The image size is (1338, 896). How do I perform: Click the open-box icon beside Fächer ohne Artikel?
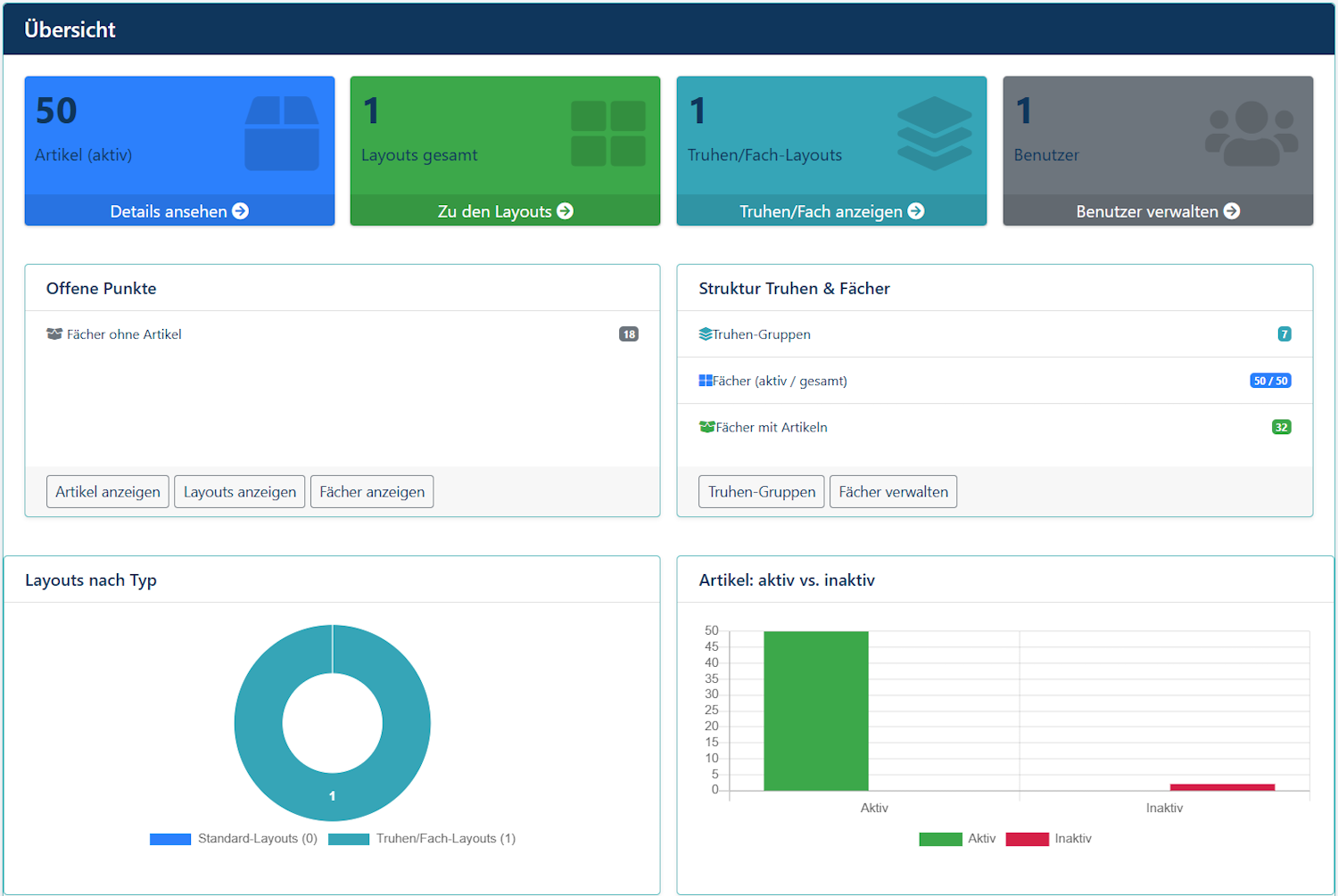[x=54, y=333]
